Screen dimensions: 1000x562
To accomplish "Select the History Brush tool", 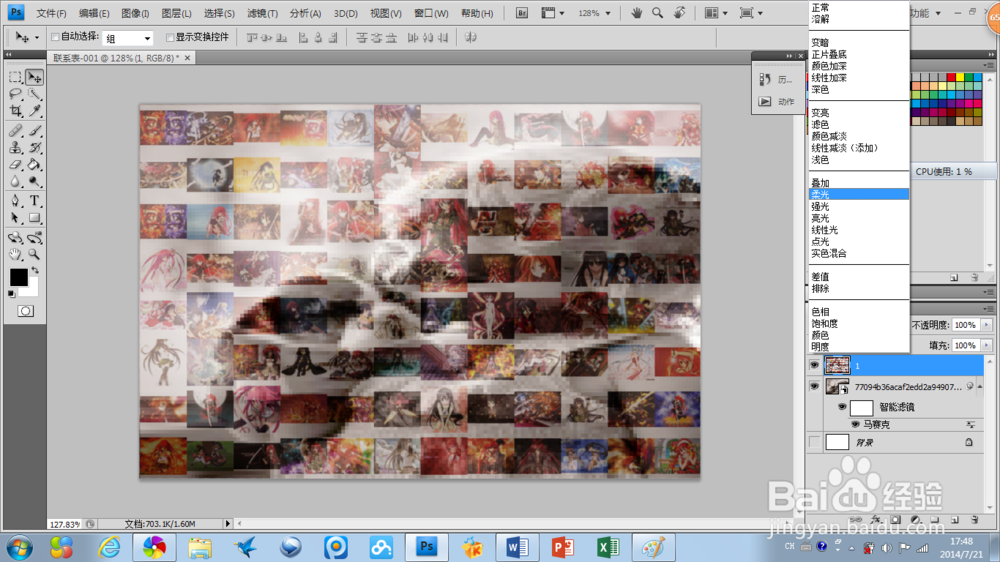I will click(x=34, y=148).
